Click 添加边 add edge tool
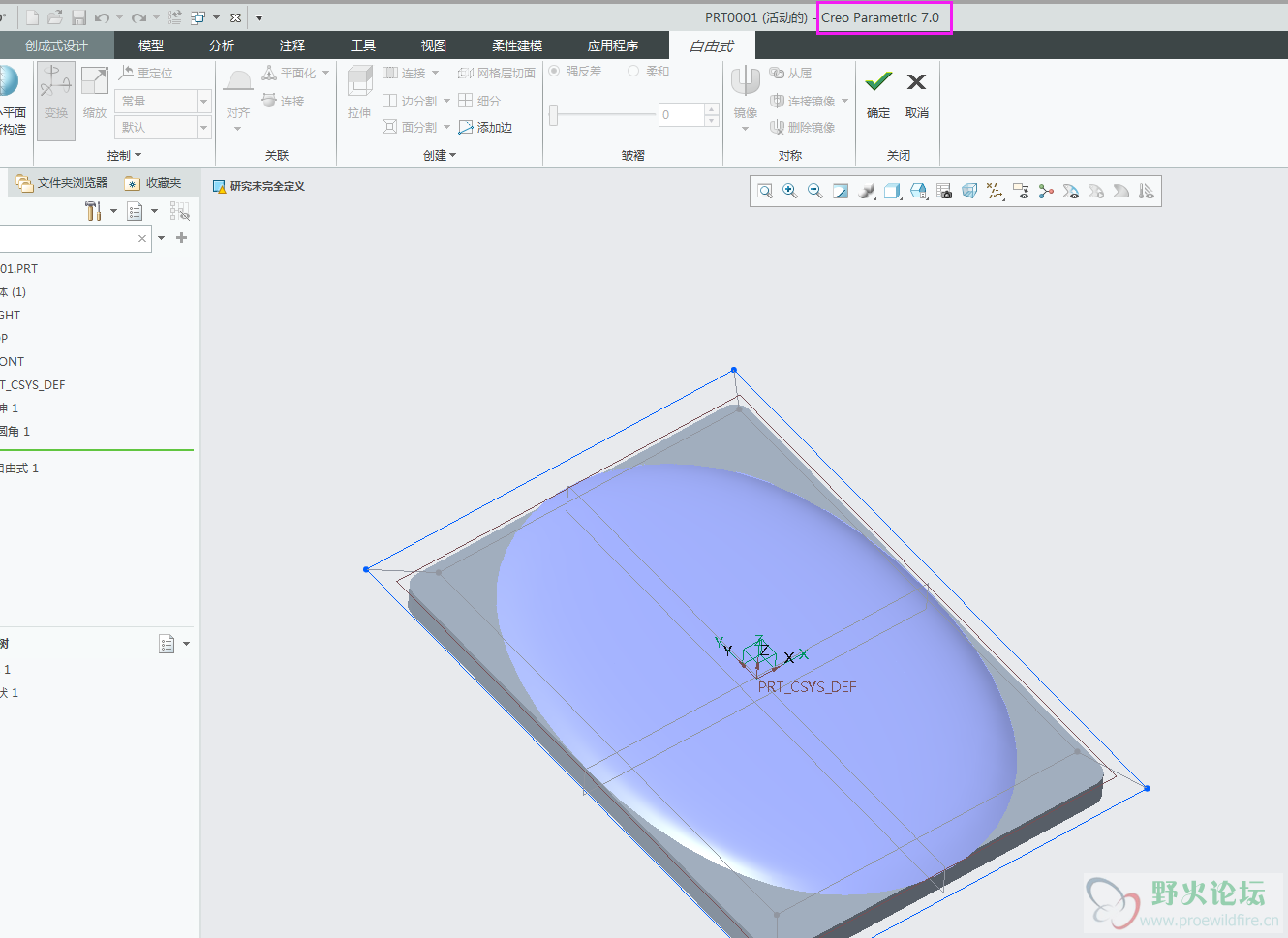The image size is (1288, 938). [485, 127]
